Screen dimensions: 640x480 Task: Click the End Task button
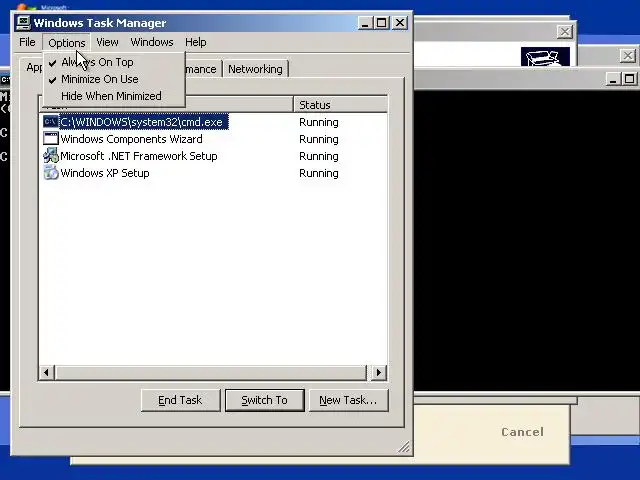[180, 400]
